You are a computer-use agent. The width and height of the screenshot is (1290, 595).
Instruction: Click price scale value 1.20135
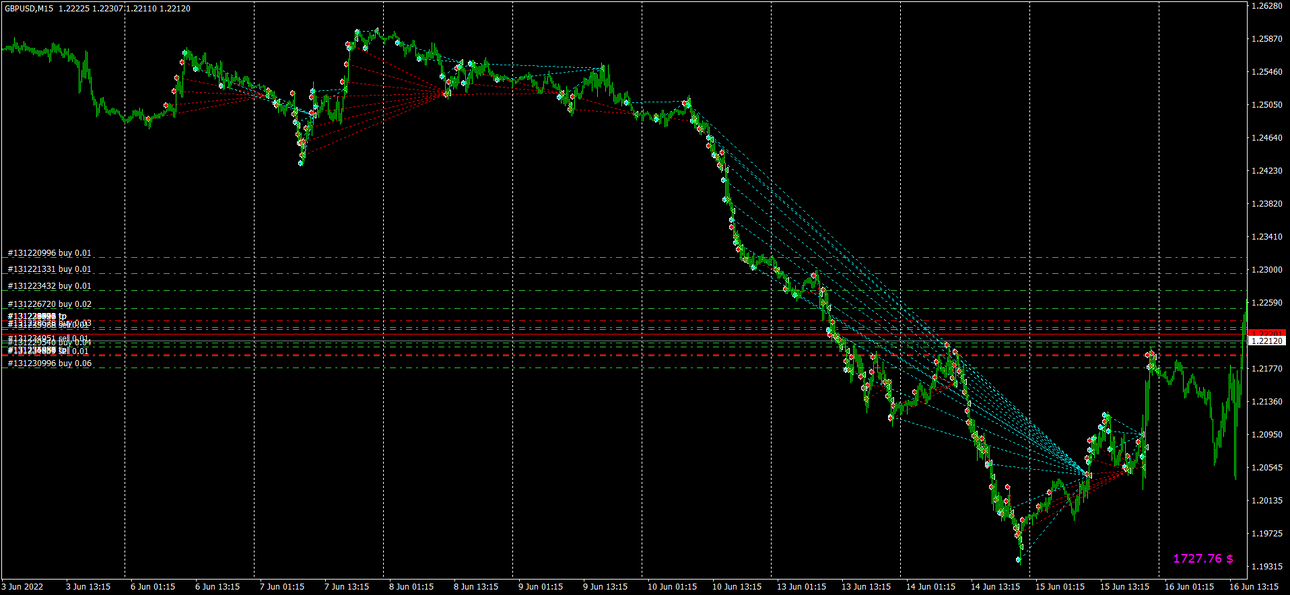pyautogui.click(x=1267, y=501)
